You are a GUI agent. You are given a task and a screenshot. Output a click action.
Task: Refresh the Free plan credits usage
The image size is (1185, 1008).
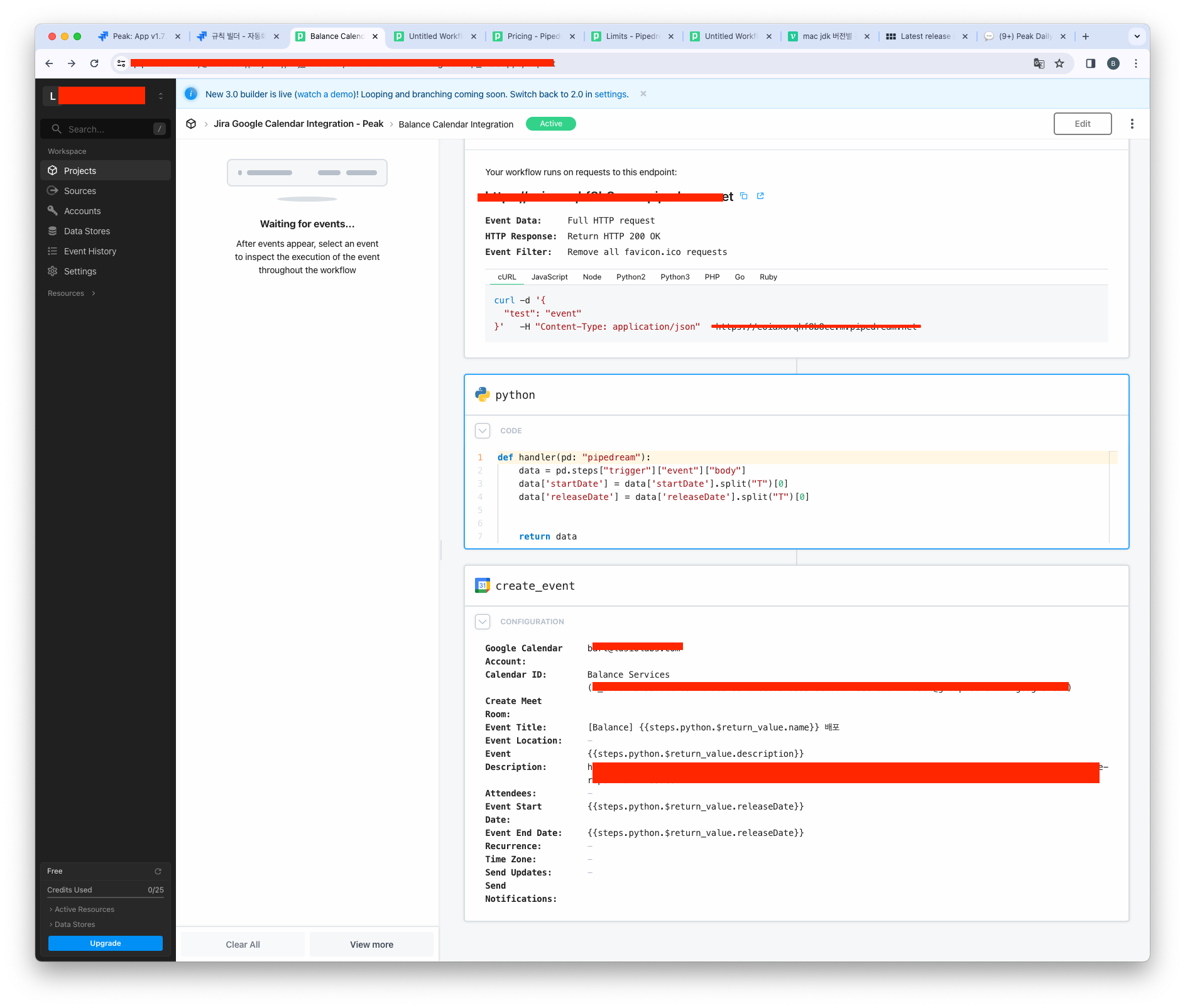click(x=158, y=871)
